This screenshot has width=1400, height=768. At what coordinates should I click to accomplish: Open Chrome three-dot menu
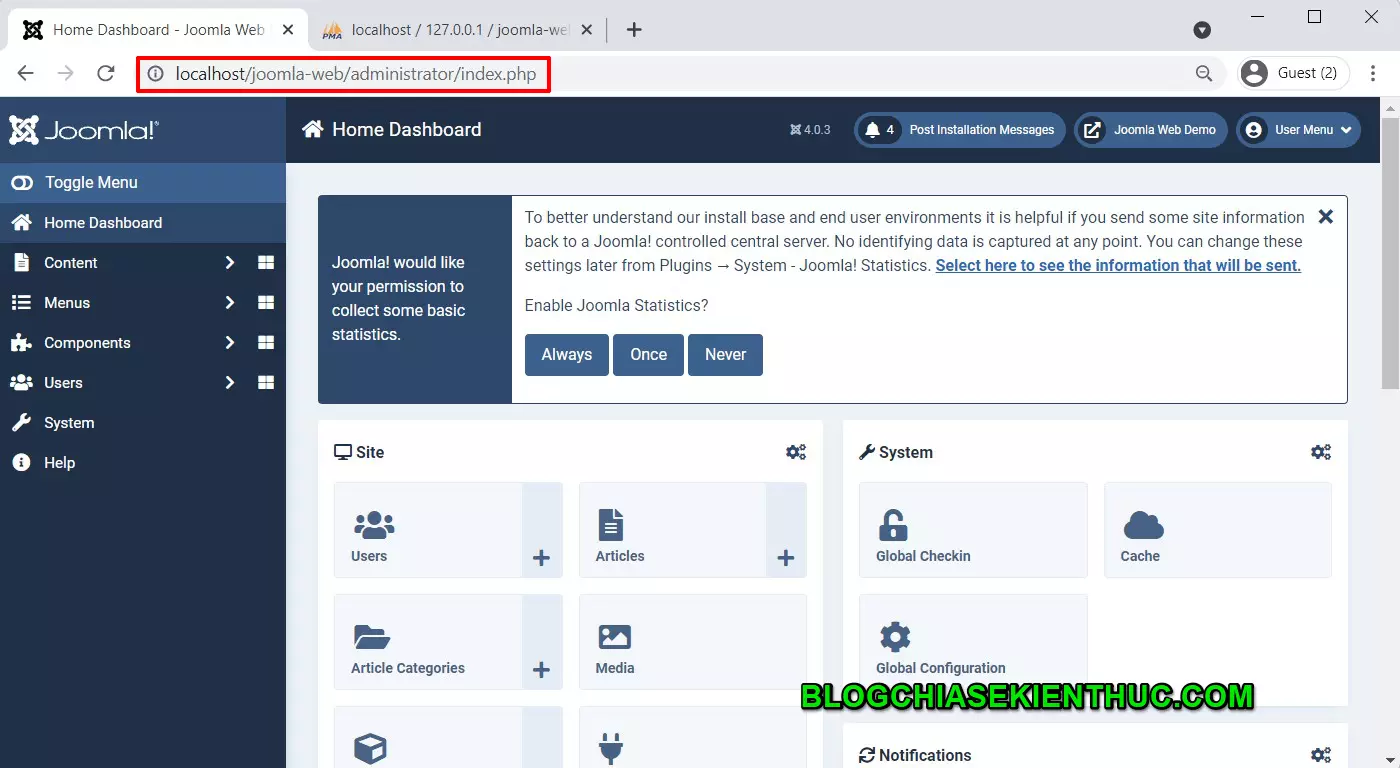point(1374,73)
